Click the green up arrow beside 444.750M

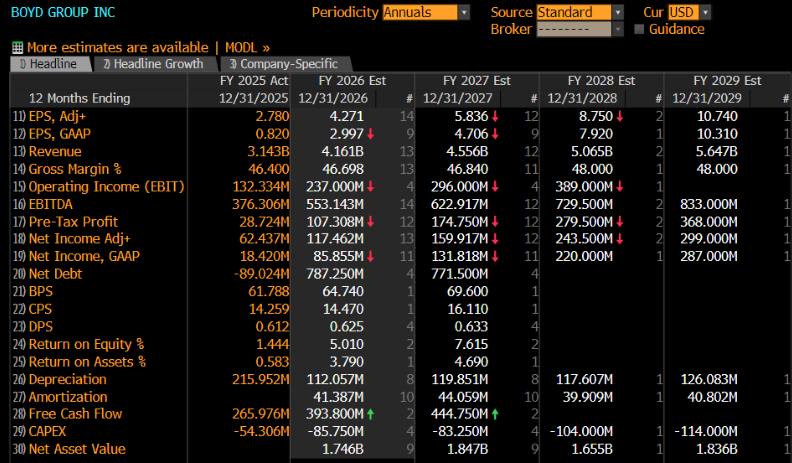coord(495,414)
